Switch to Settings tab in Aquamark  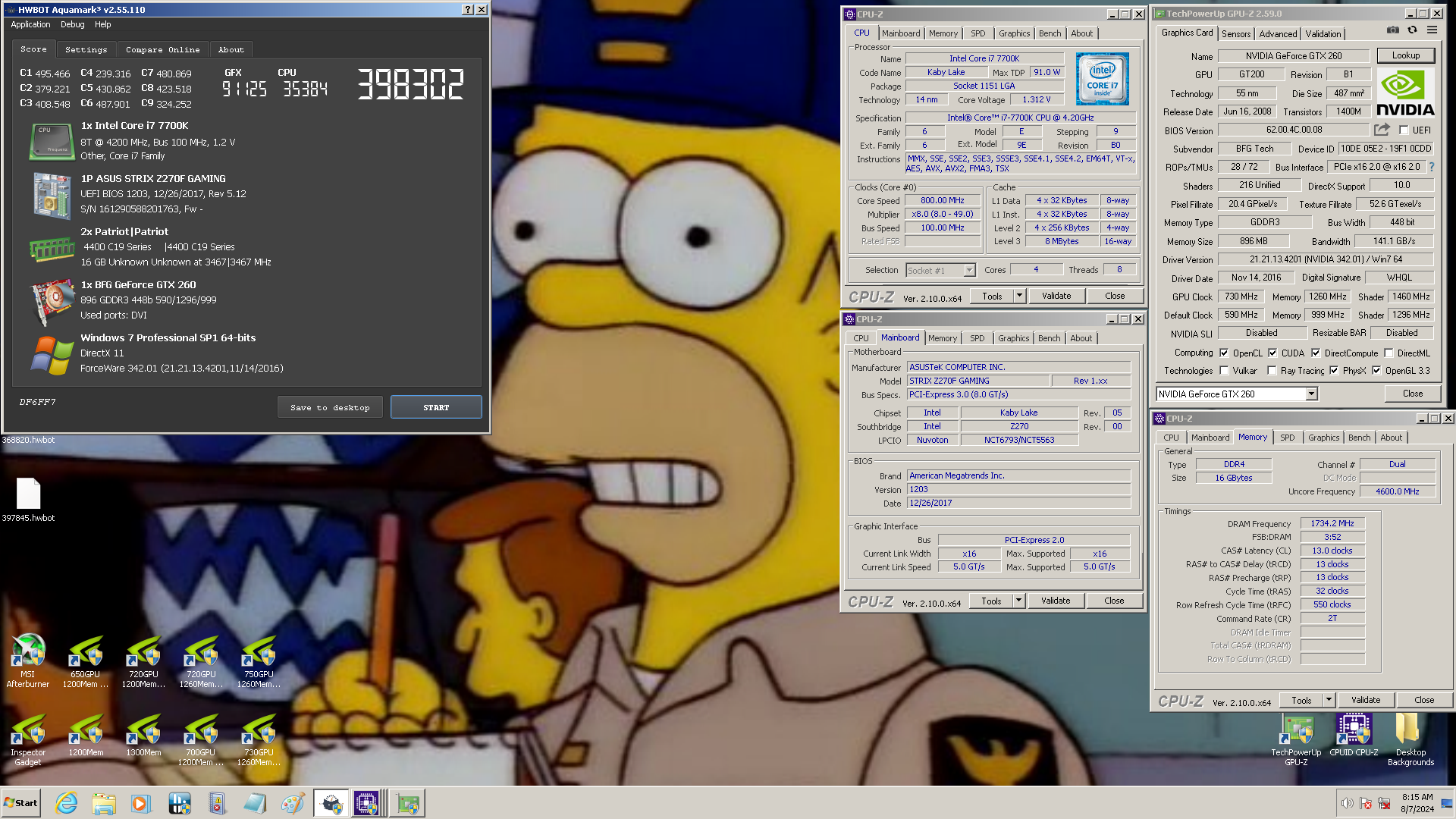pyautogui.click(x=86, y=49)
